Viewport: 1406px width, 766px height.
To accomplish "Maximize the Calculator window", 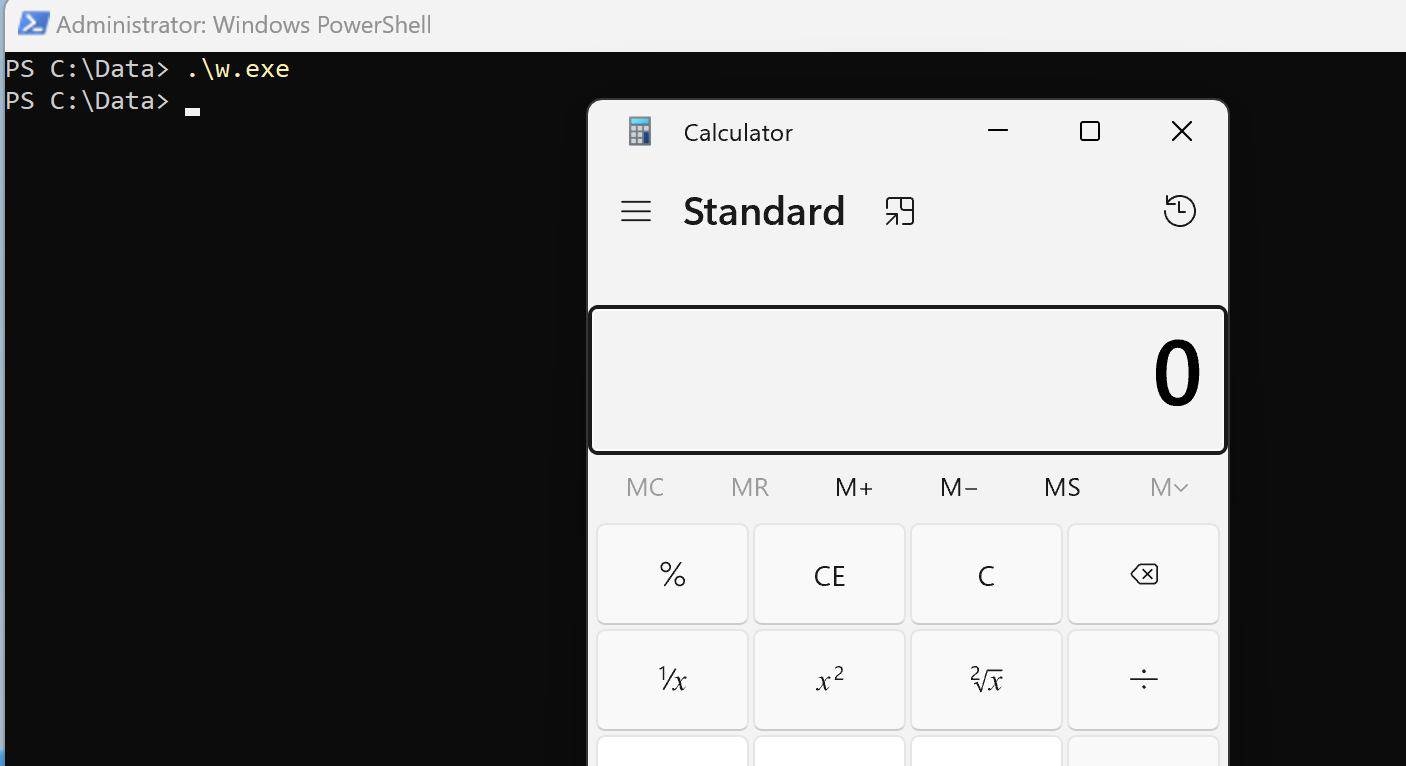I will (x=1090, y=131).
